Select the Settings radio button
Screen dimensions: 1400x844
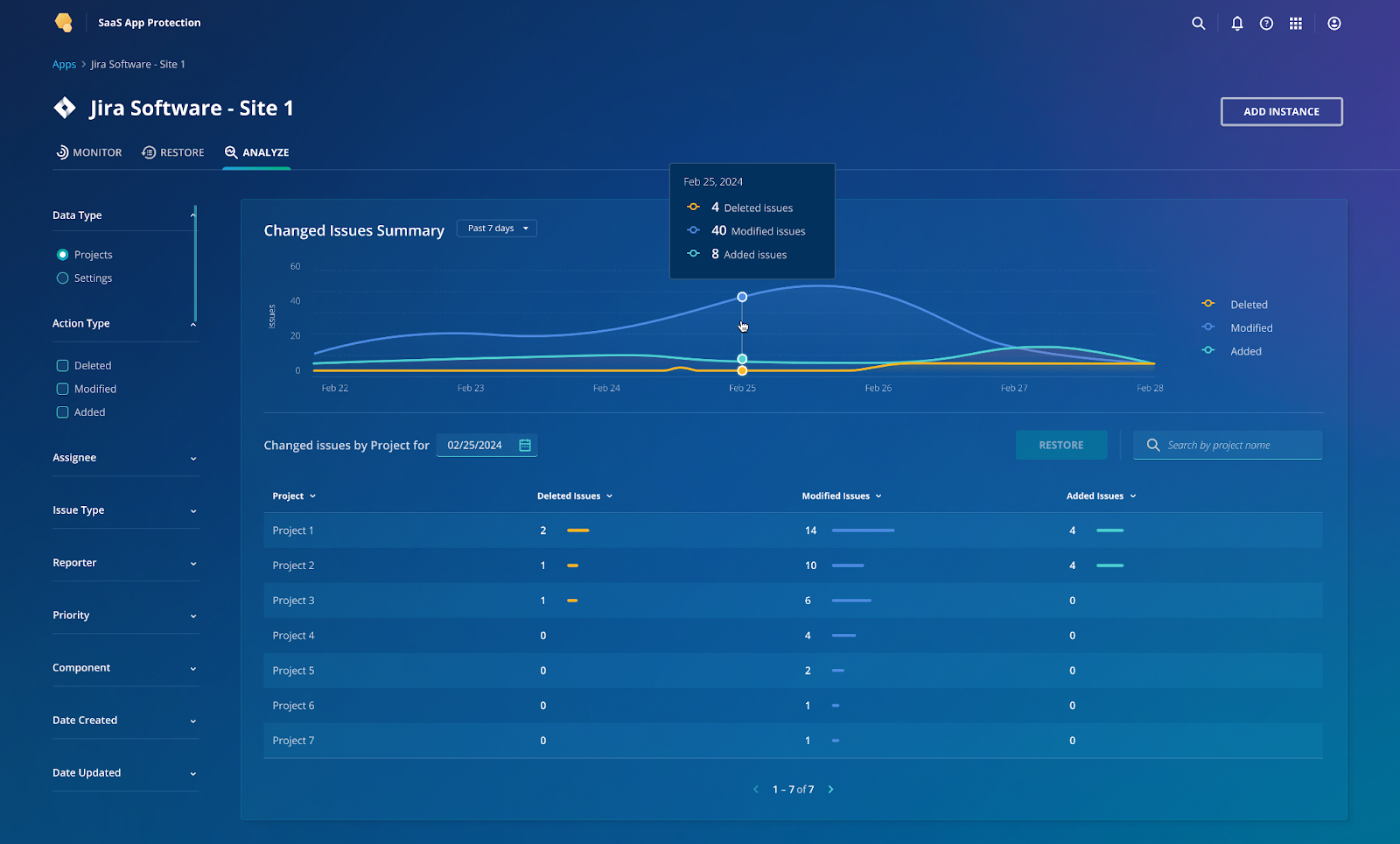coord(62,278)
